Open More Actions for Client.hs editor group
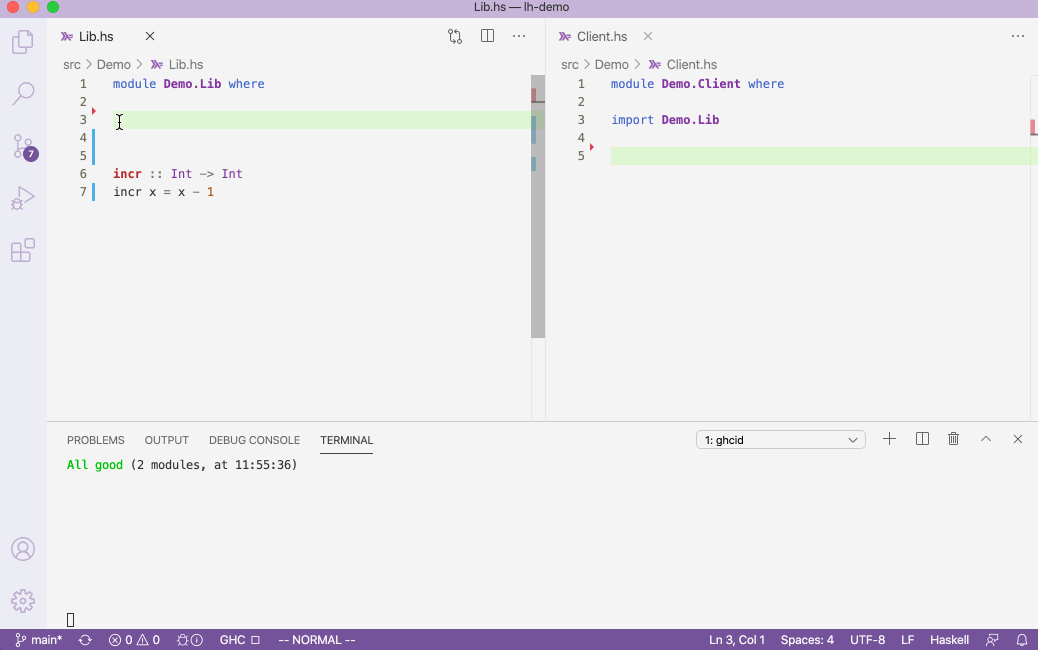The width and height of the screenshot is (1038, 650). tap(1018, 36)
